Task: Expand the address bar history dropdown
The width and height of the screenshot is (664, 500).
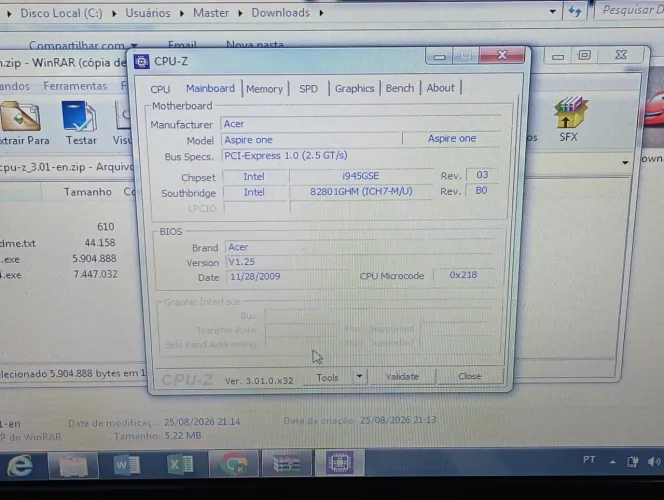Action: [553, 12]
